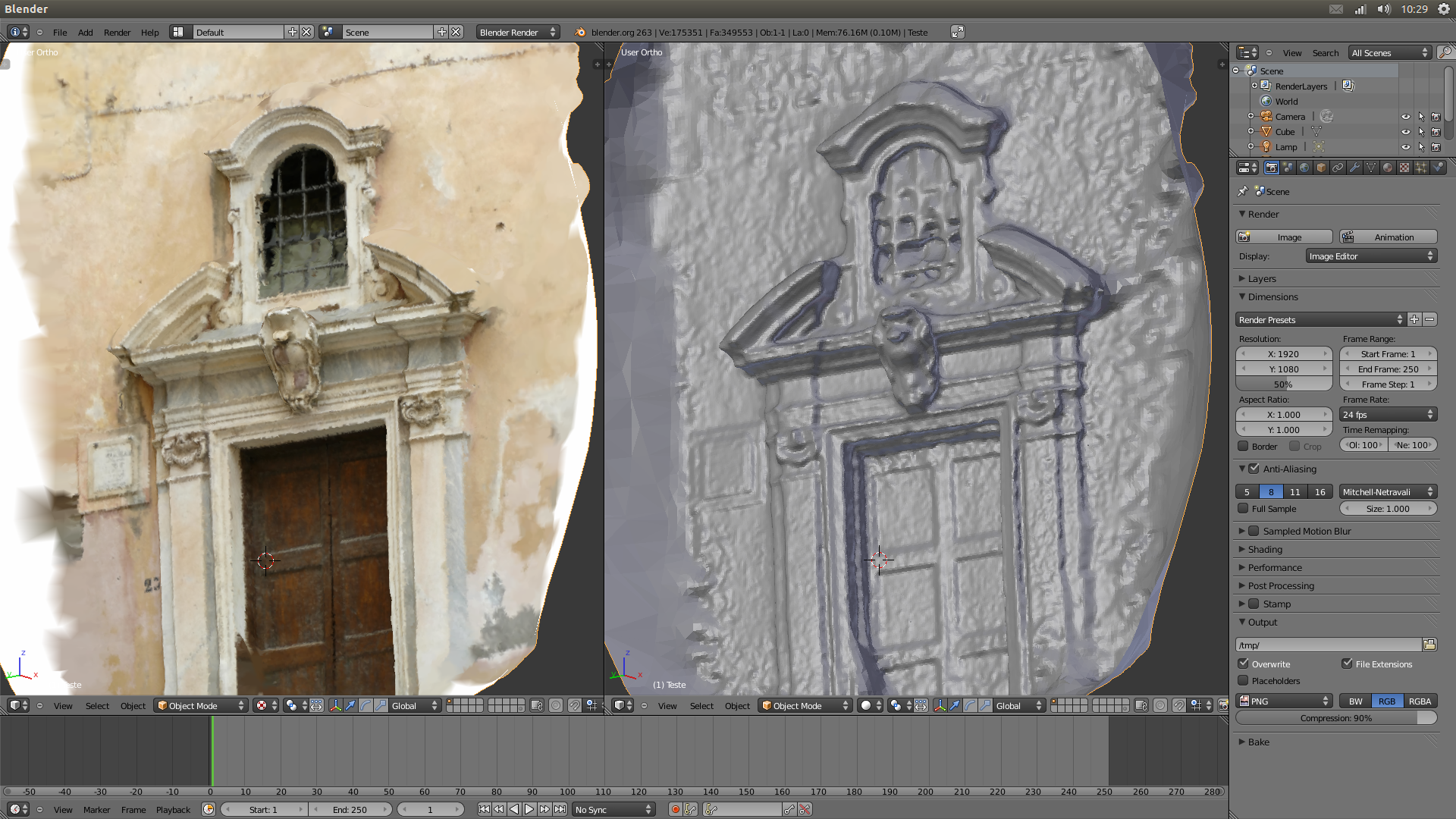Click the insert keyframes key icon

pos(790,809)
